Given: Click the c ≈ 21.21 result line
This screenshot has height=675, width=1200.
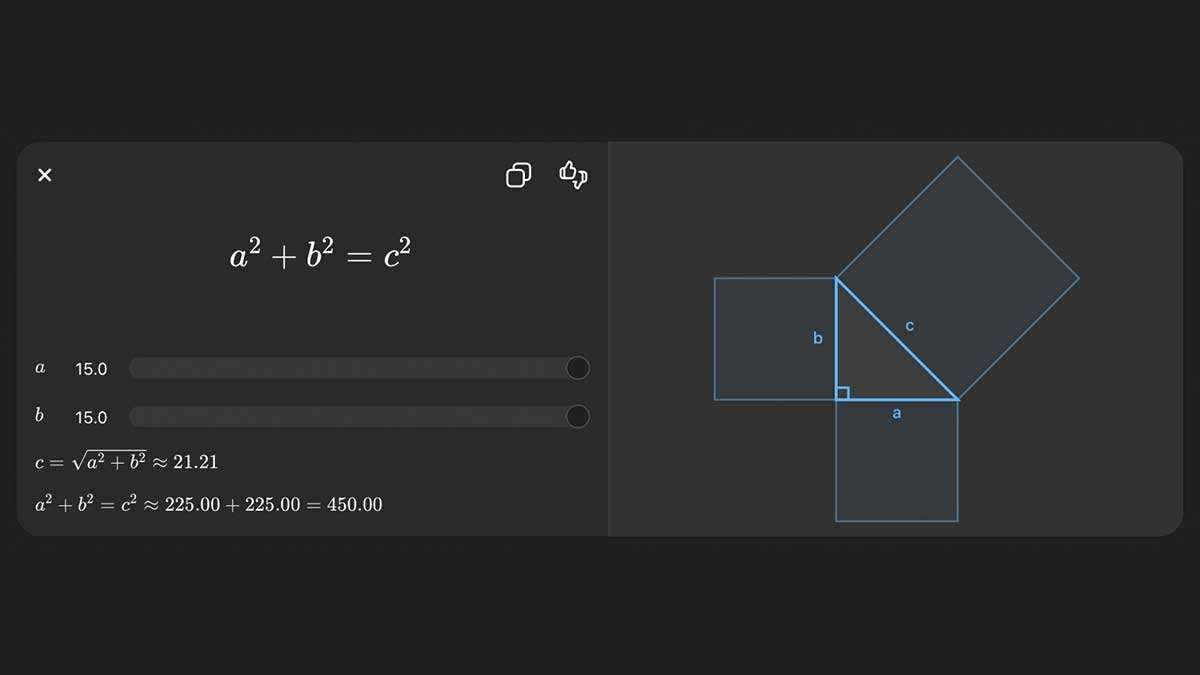Looking at the screenshot, I should (x=126, y=461).
